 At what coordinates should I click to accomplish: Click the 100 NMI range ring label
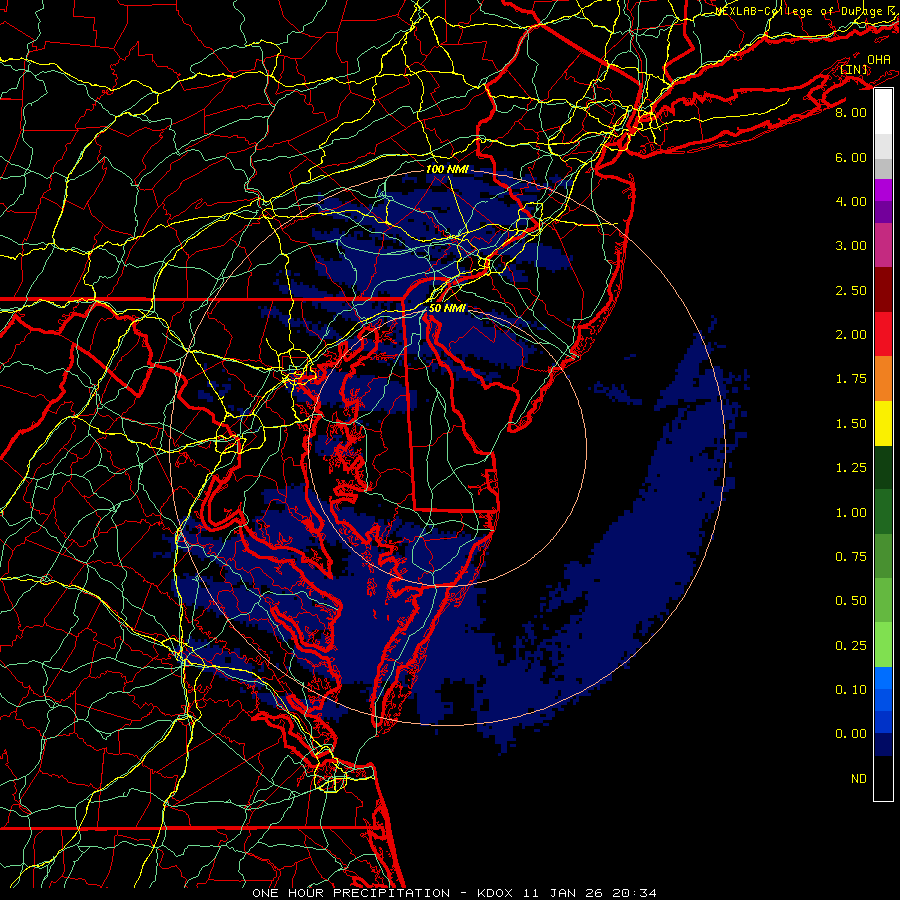pyautogui.click(x=447, y=169)
